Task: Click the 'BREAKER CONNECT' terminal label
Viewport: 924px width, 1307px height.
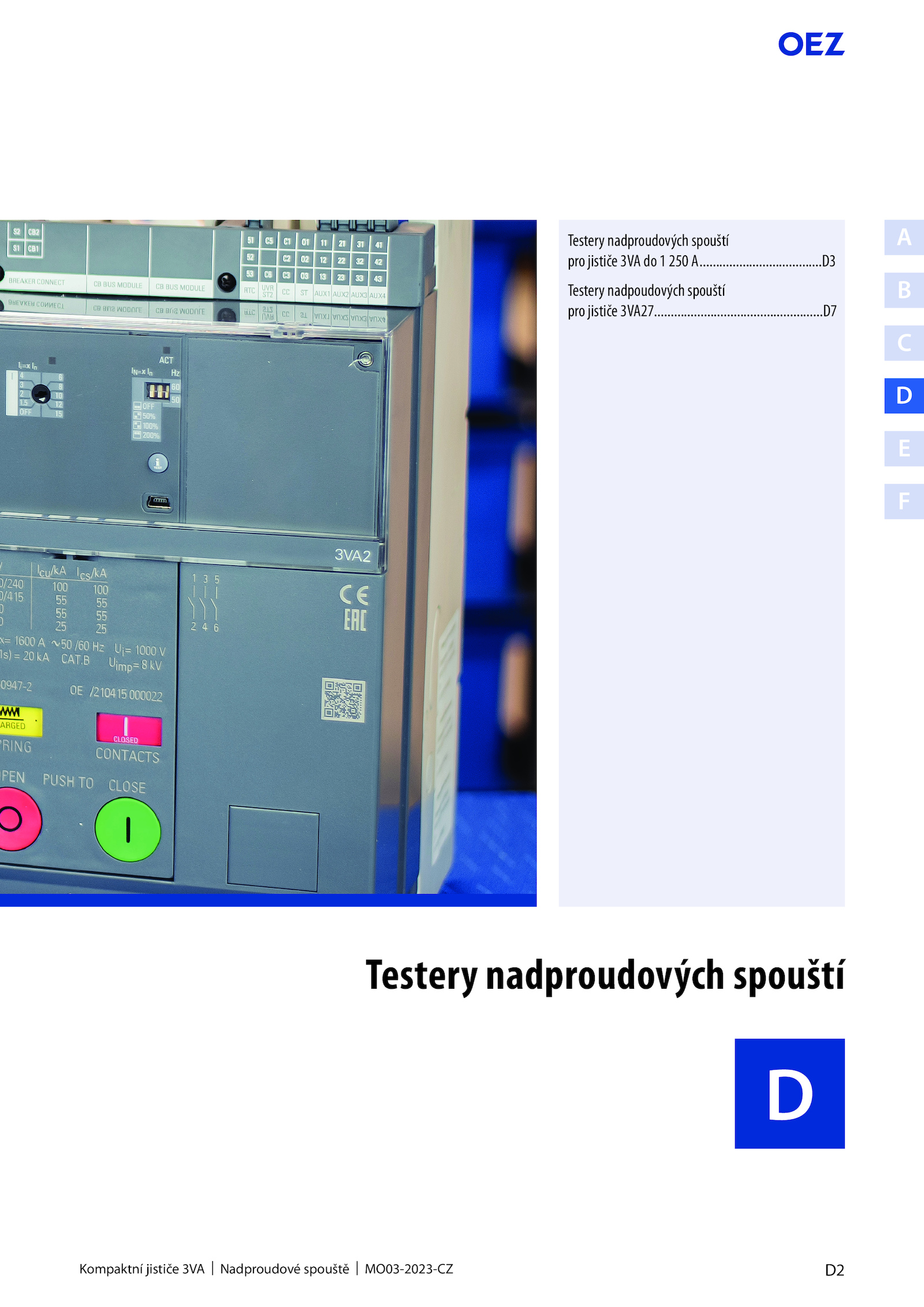Action: tap(36, 282)
